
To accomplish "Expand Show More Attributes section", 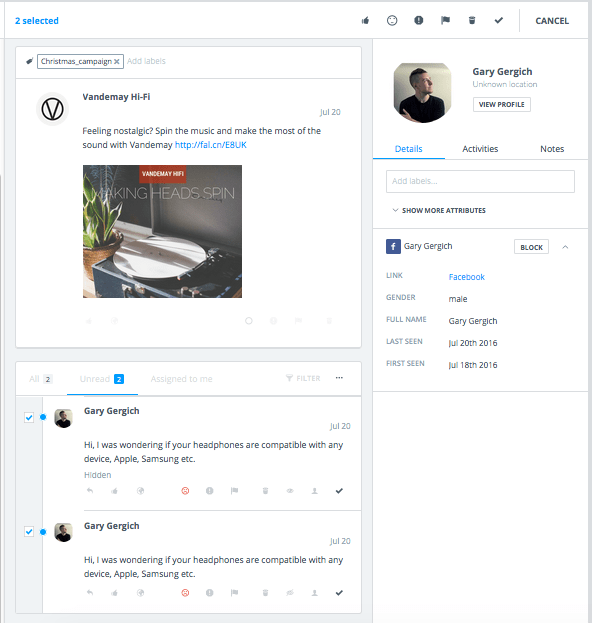I will point(439,210).
